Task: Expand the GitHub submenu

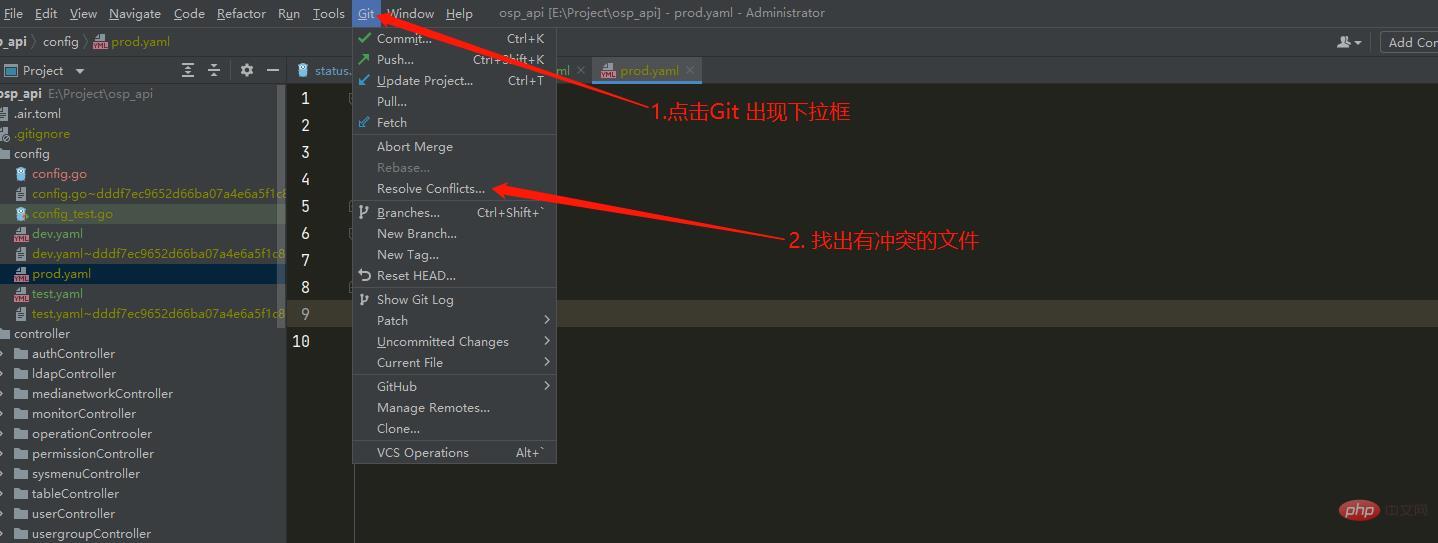Action: 454,387
